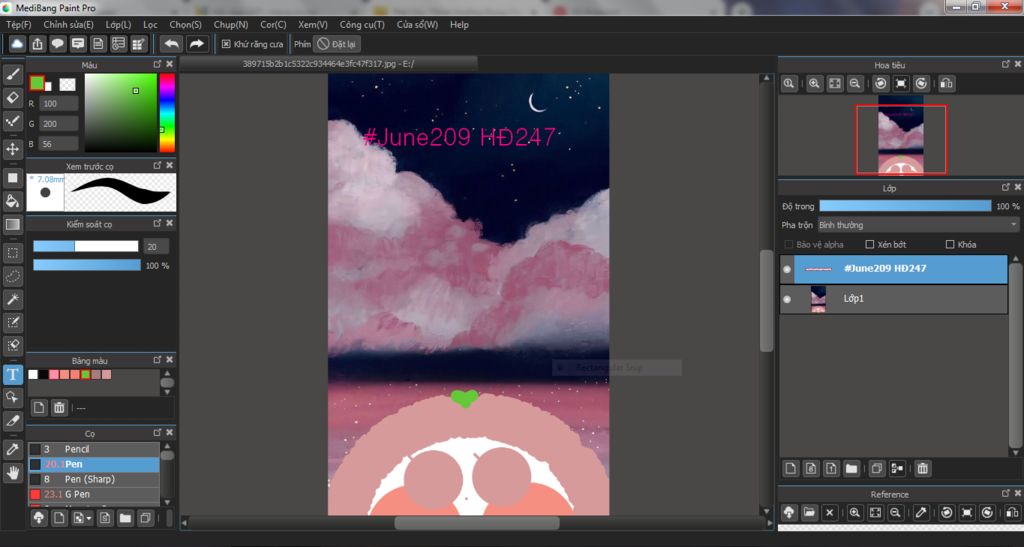Click the R value input field

coord(59,103)
